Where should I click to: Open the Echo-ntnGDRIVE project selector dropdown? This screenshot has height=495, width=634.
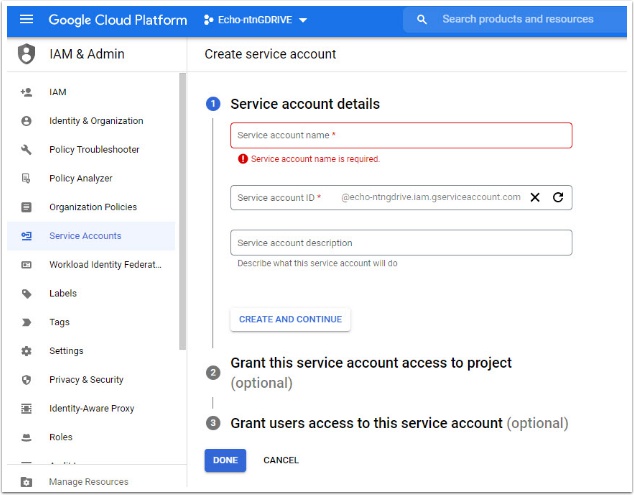tap(256, 20)
